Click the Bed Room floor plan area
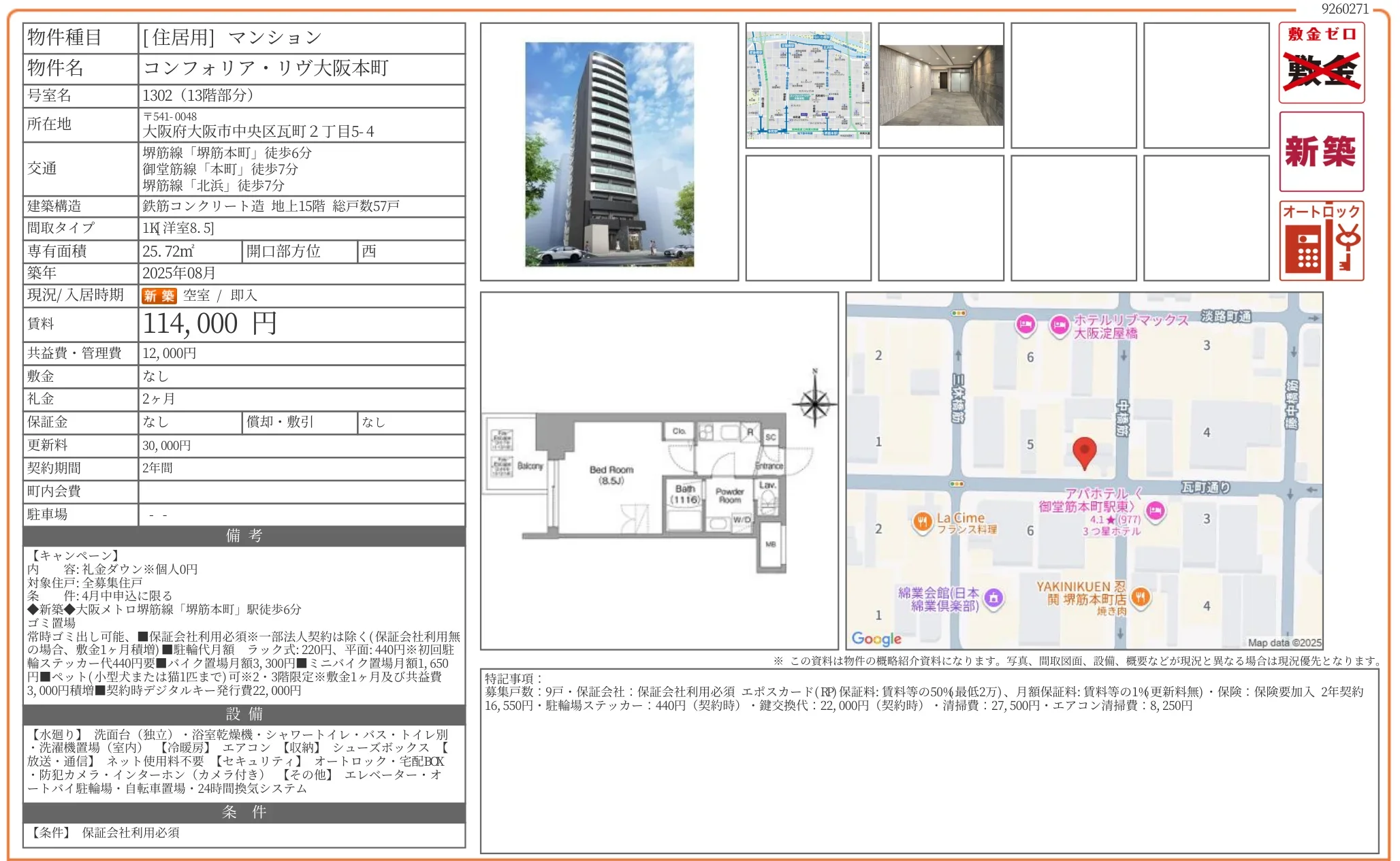This screenshot has width=1400, height=861. pos(611,474)
